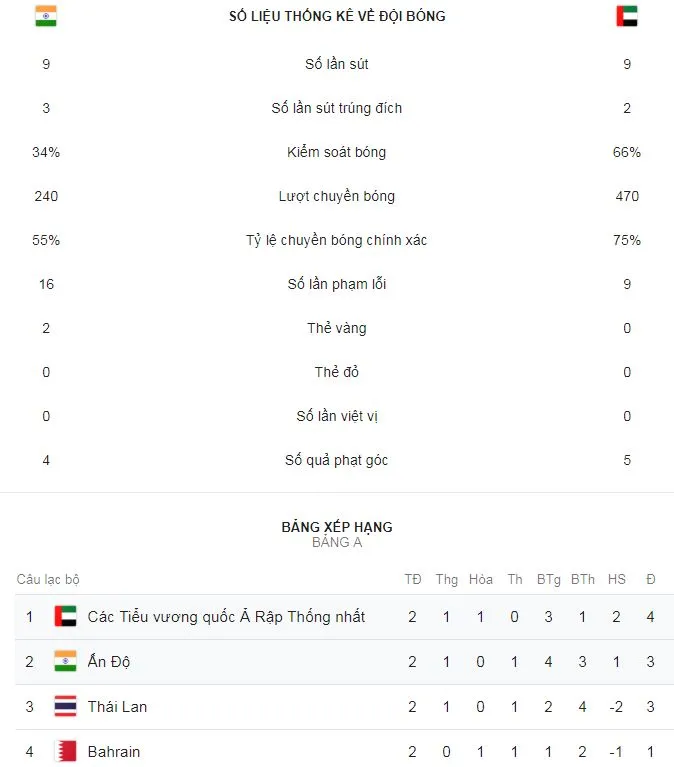Screen dimensions: 674x767
Task: Click the Thg wins column header
Action: [x=447, y=579]
